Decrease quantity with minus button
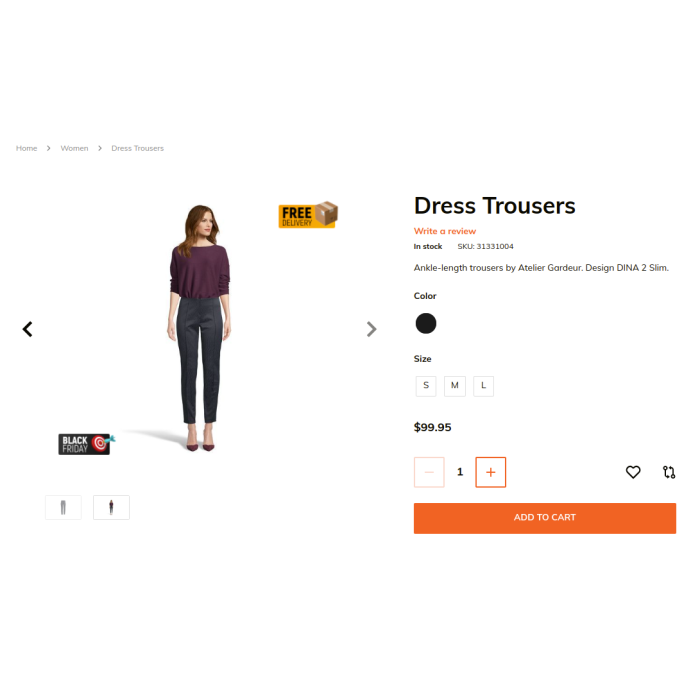 point(429,472)
